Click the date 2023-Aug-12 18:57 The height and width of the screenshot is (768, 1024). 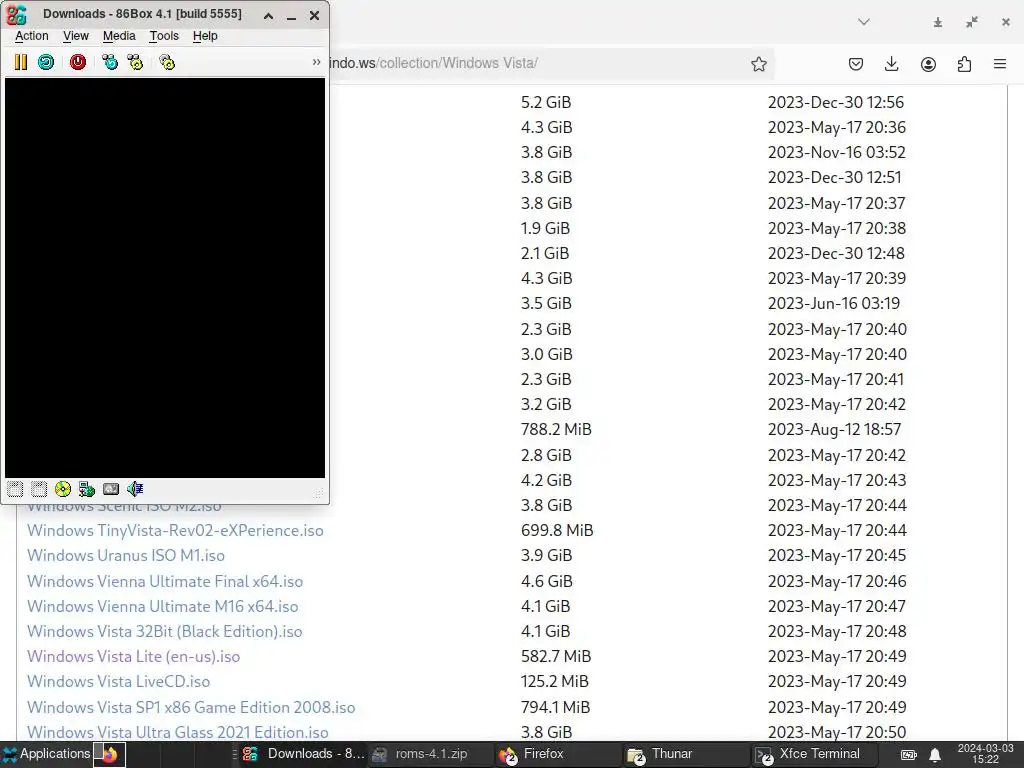tap(834, 429)
